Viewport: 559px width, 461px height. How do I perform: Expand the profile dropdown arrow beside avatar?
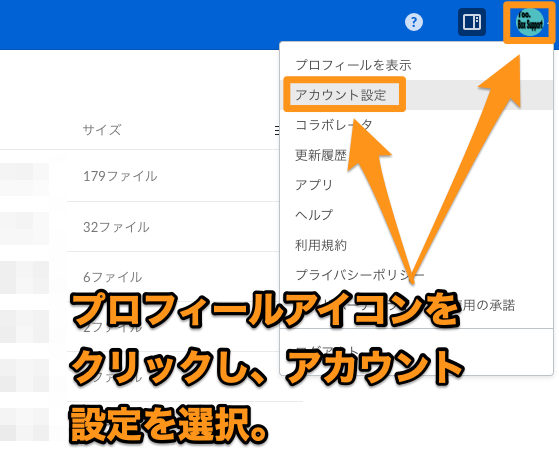coord(549,23)
